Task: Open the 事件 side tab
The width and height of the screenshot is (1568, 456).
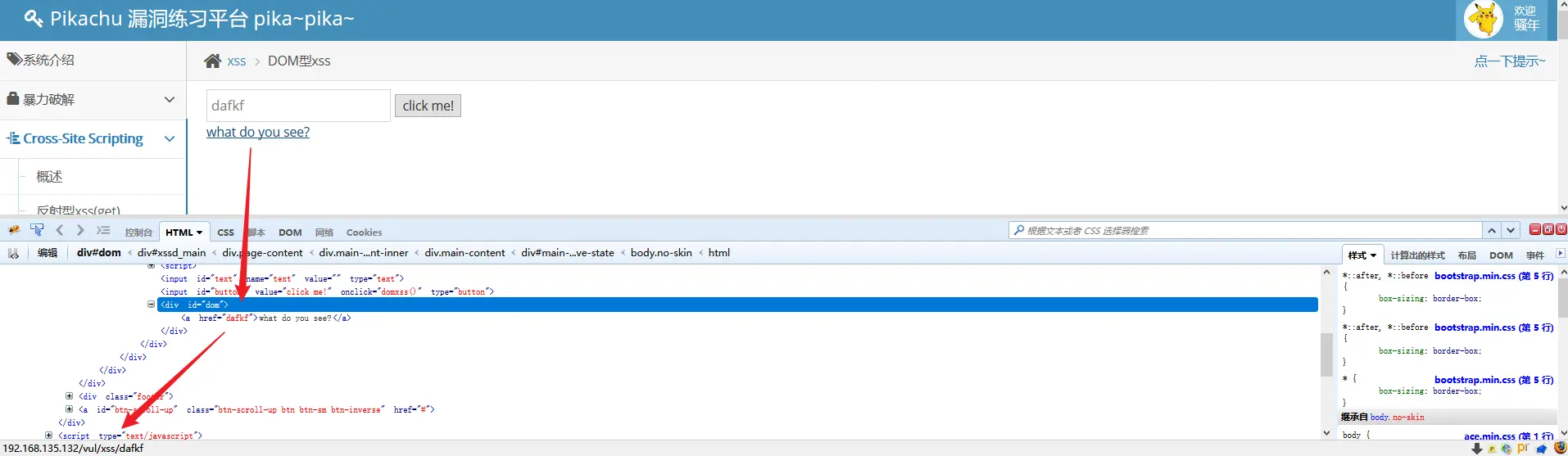Action: click(x=1534, y=255)
